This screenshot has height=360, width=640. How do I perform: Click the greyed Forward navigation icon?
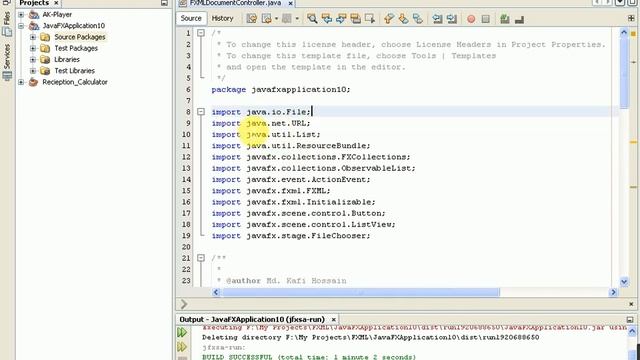click(x=287, y=19)
